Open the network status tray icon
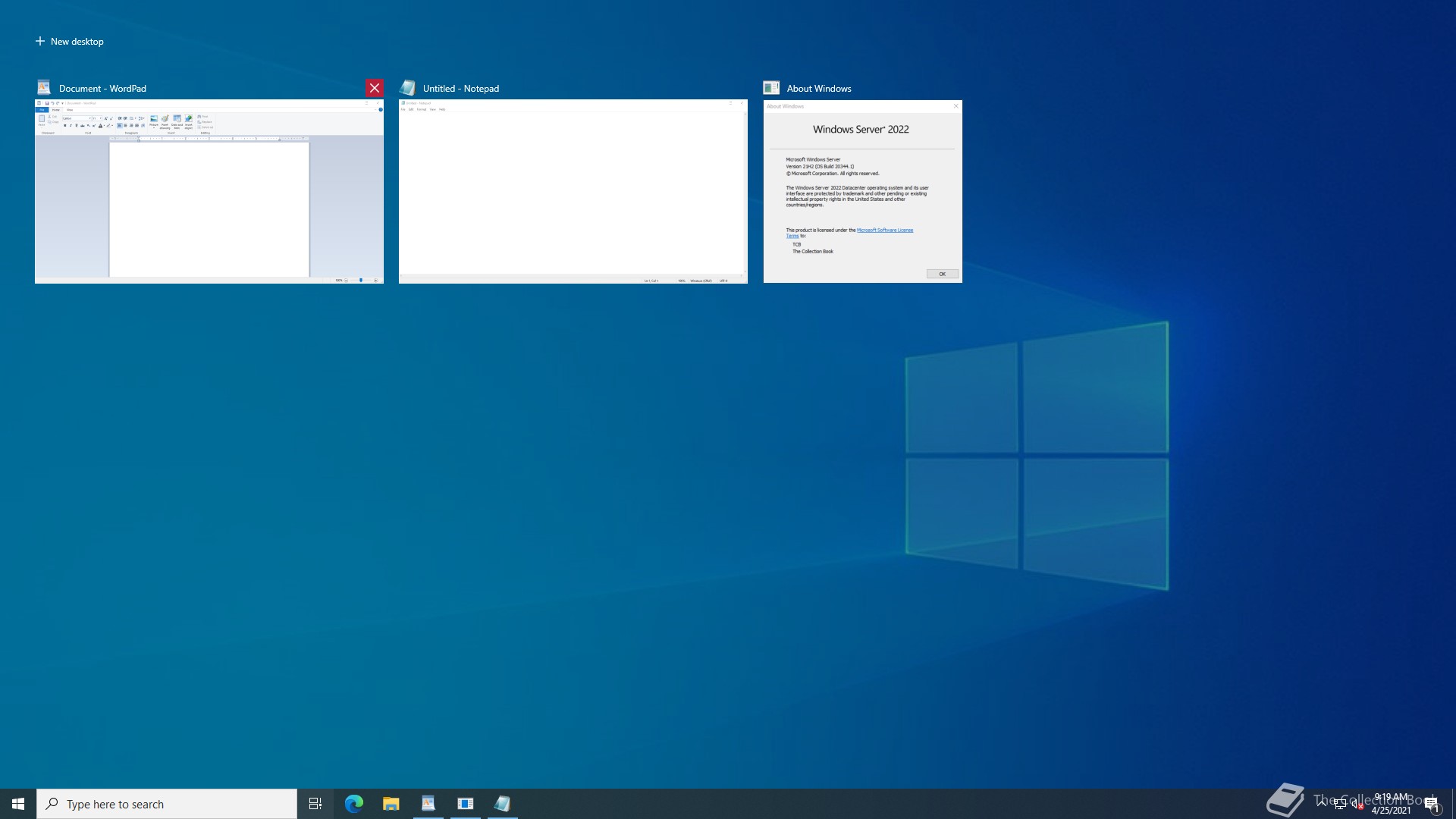1456x819 pixels. [x=1340, y=804]
